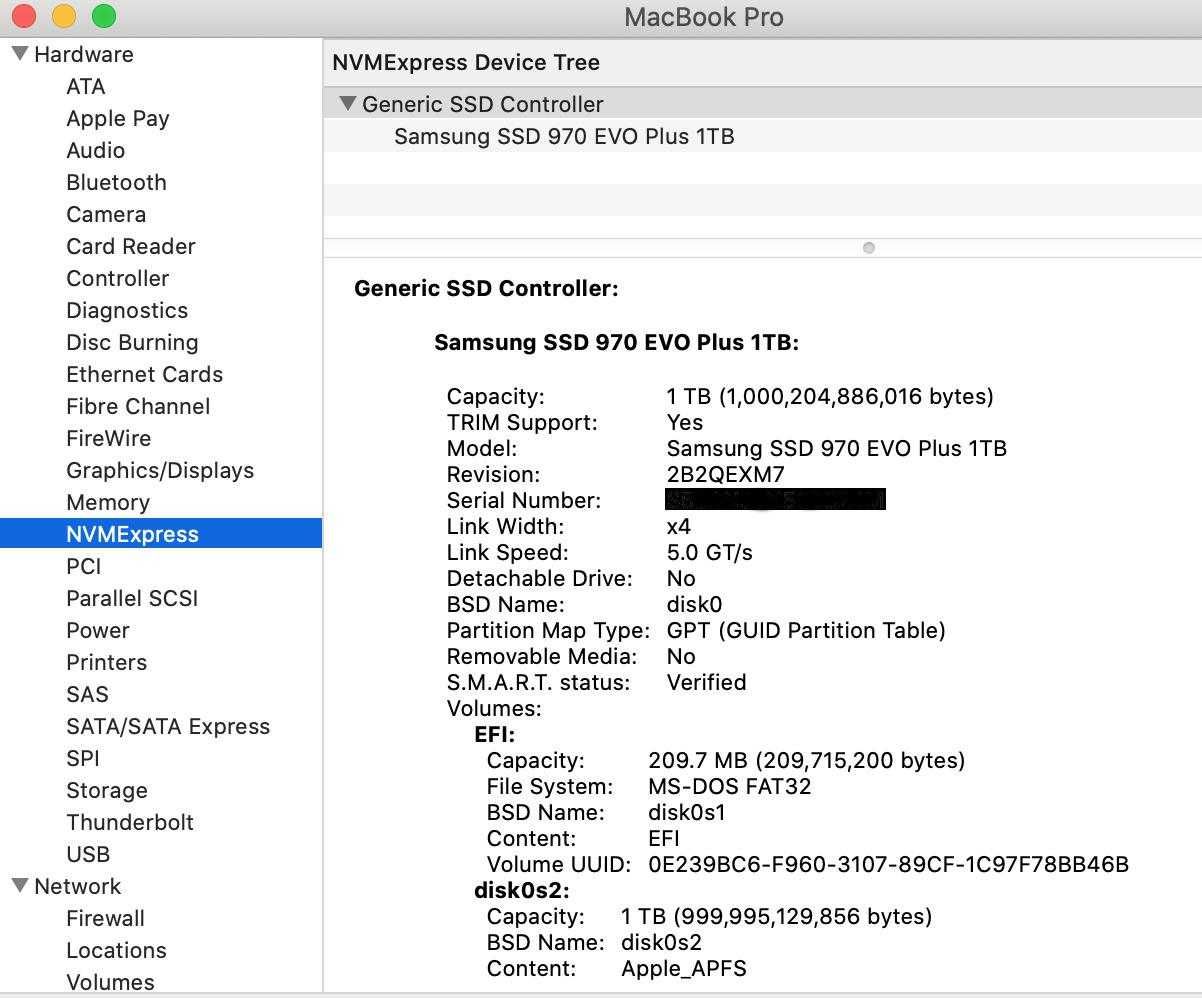Select SATA/SATA Express in the sidebar
The width and height of the screenshot is (1202, 998).
pyautogui.click(x=168, y=726)
